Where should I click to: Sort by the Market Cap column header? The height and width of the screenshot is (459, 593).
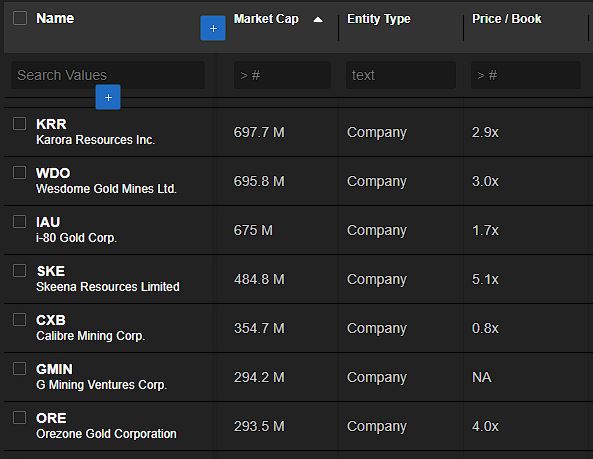click(x=266, y=19)
